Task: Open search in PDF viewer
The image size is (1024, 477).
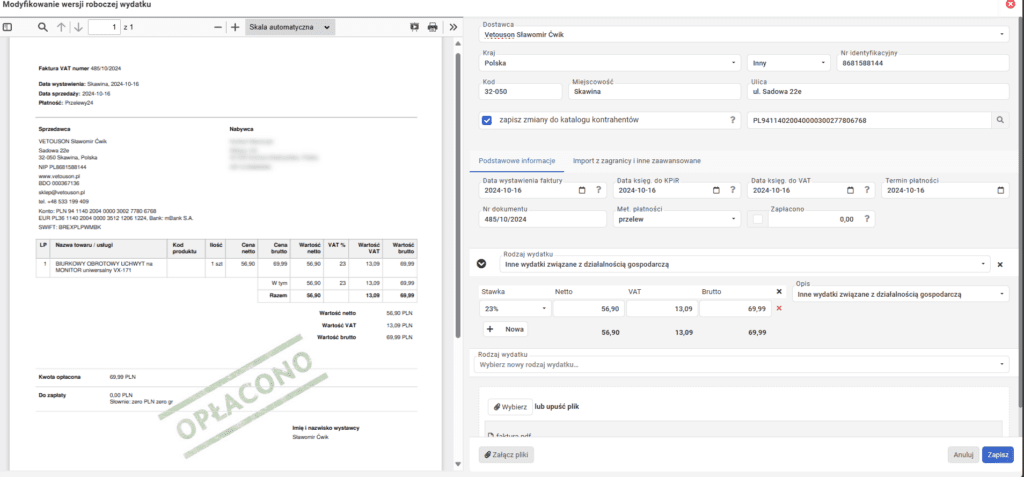Action: click(x=42, y=27)
